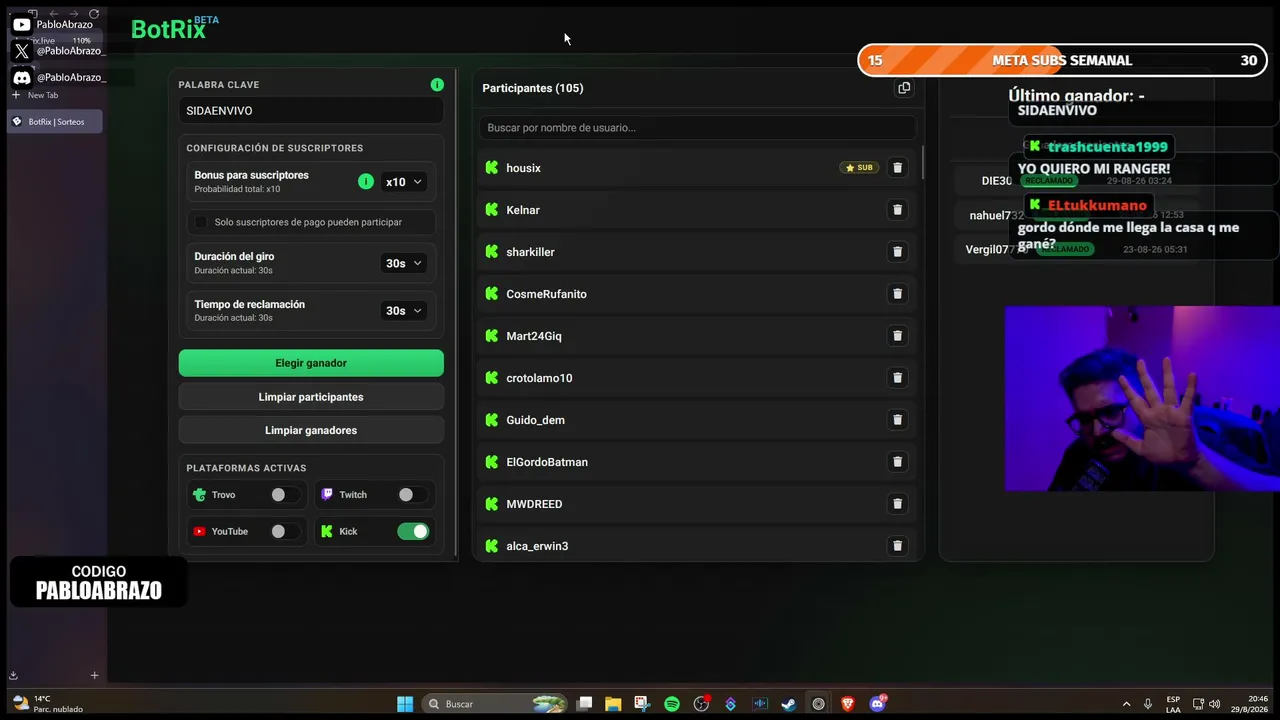Remove crotolamo10 using the trash icon

(x=897, y=378)
